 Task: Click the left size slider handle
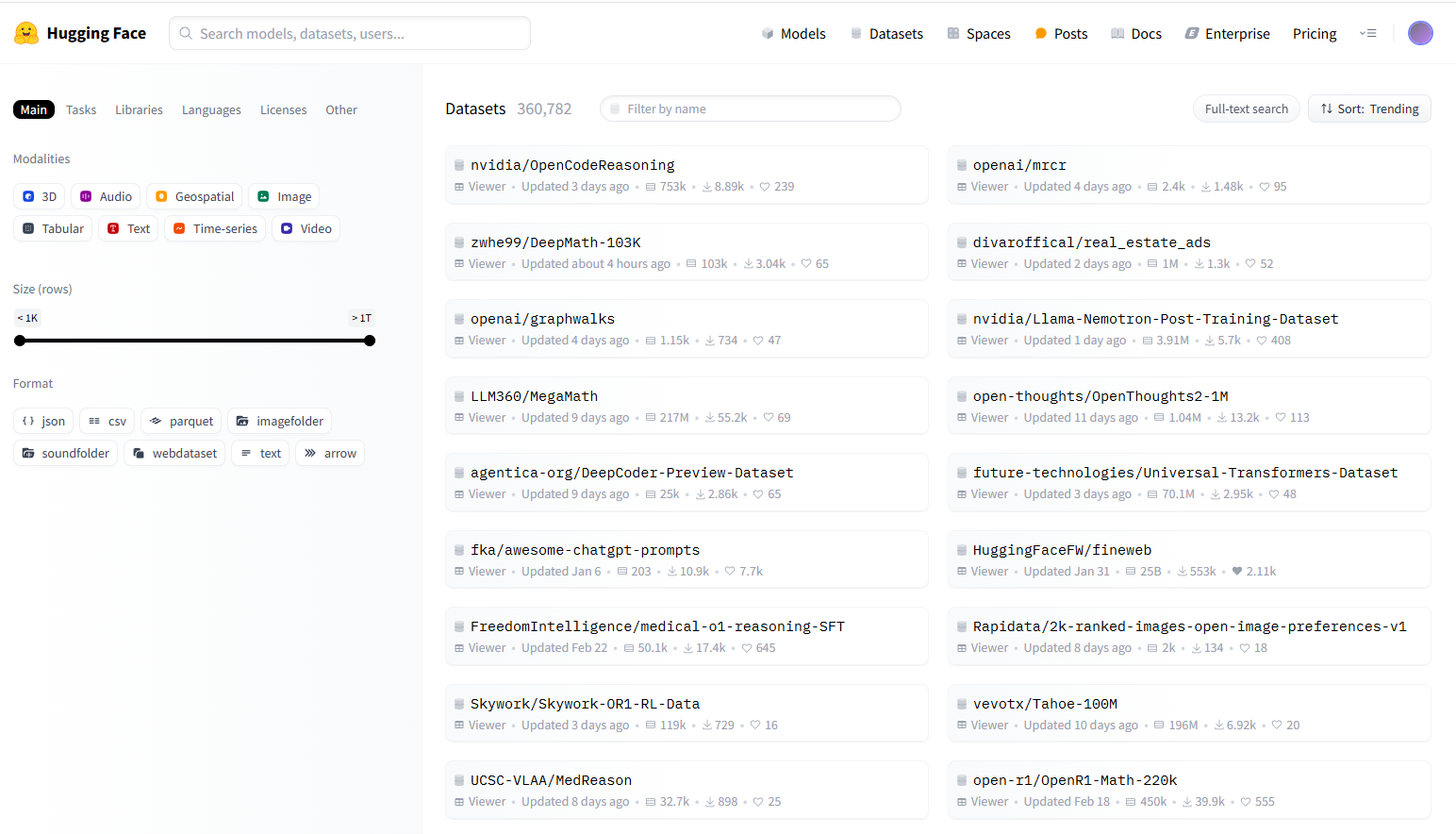(x=20, y=341)
